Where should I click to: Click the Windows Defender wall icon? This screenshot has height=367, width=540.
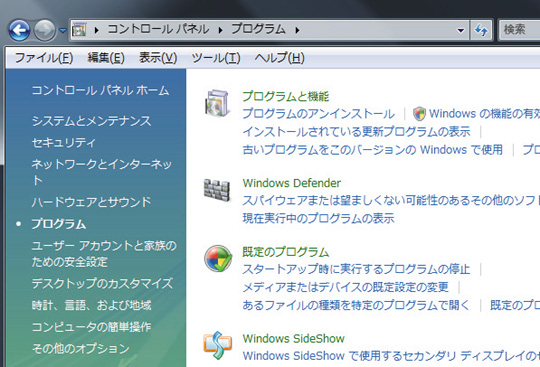(x=217, y=190)
